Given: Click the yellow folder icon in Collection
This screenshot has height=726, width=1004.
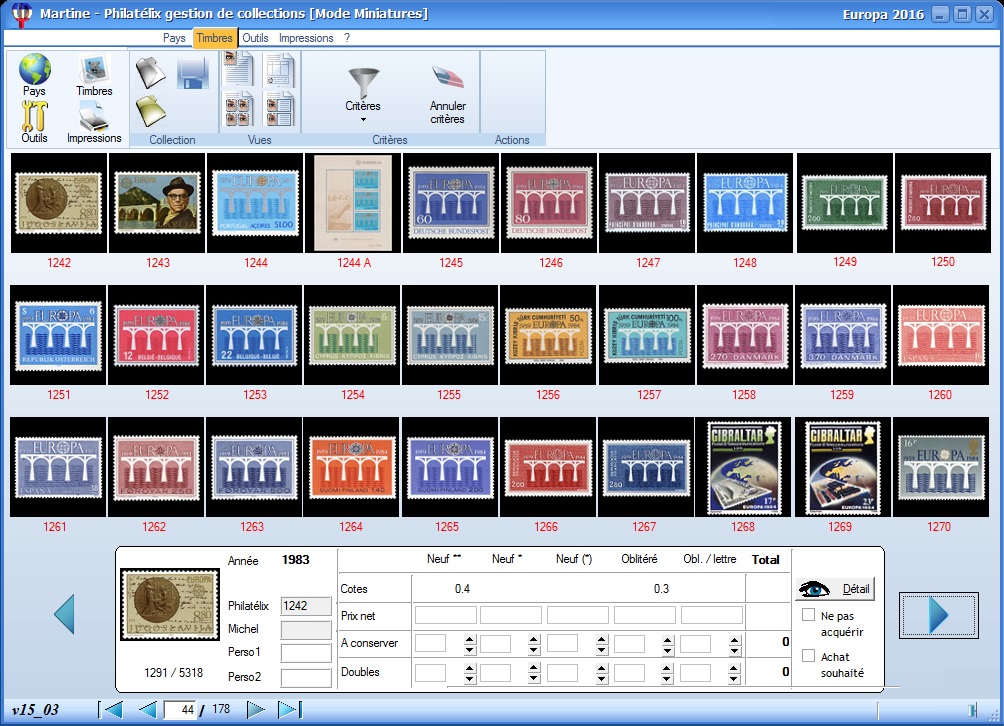Looking at the screenshot, I should tap(150, 111).
